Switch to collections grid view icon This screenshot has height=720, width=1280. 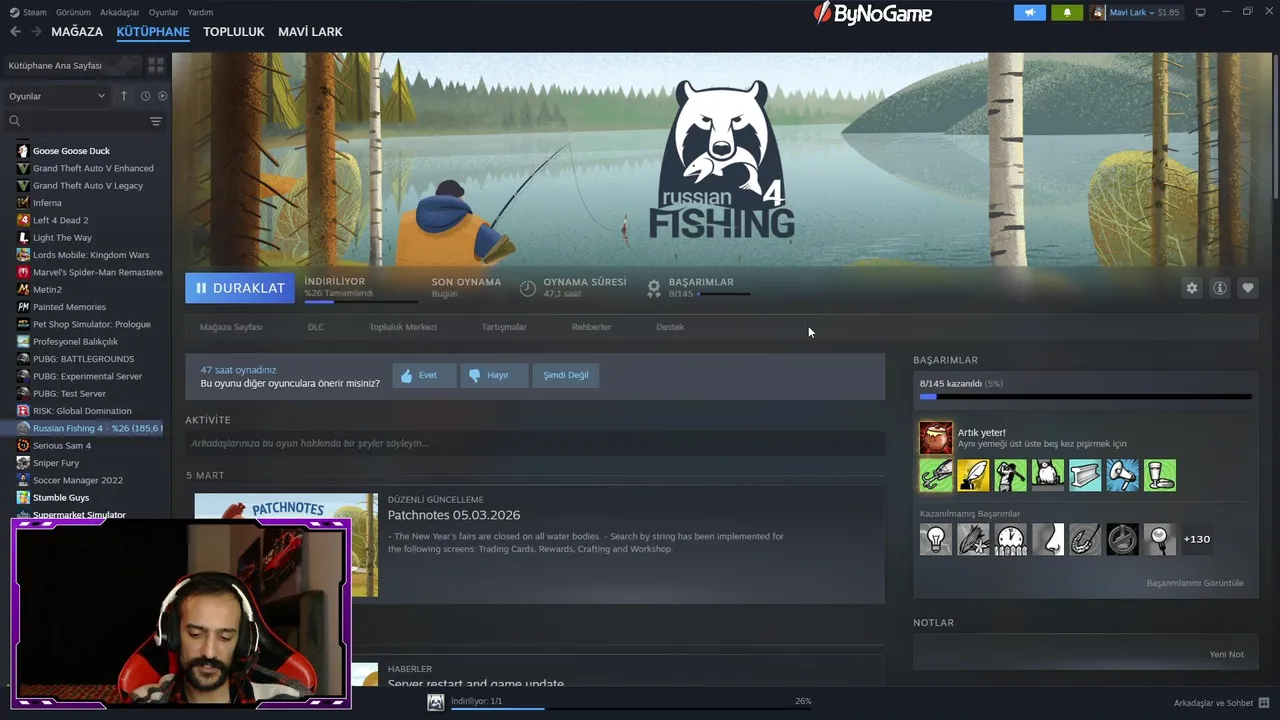point(156,65)
